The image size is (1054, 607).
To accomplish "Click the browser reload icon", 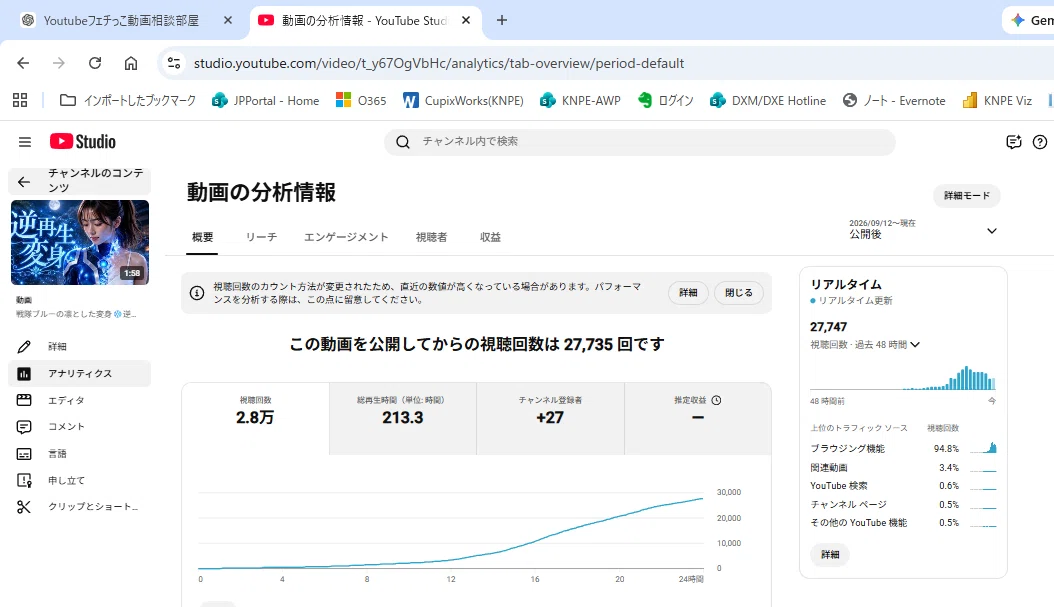I will [95, 63].
